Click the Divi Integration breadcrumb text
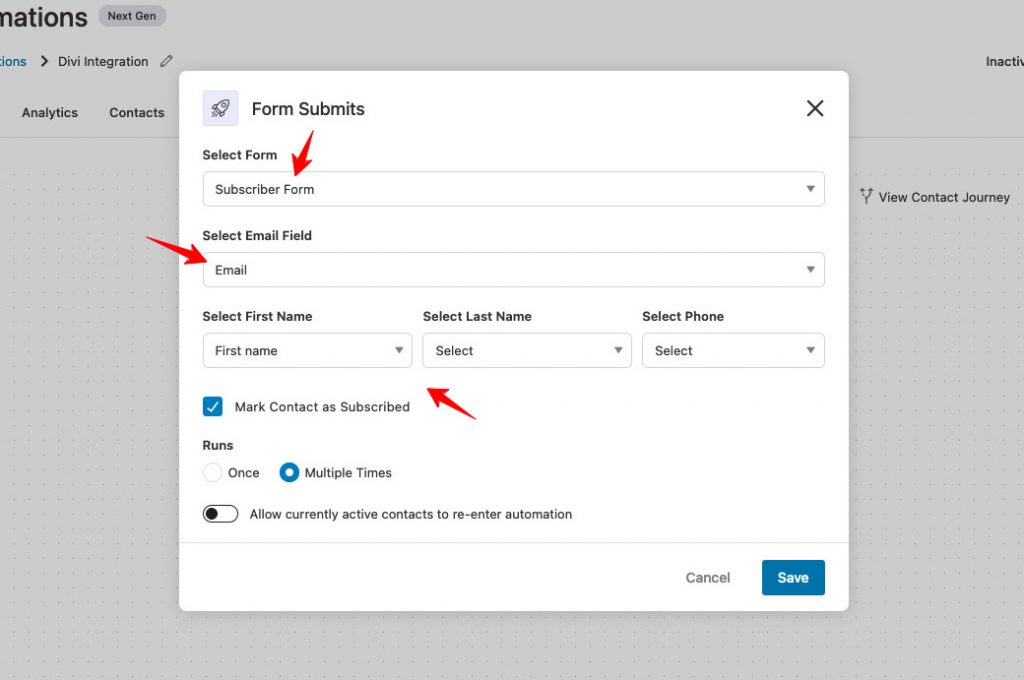The image size is (1024, 680). point(103,61)
